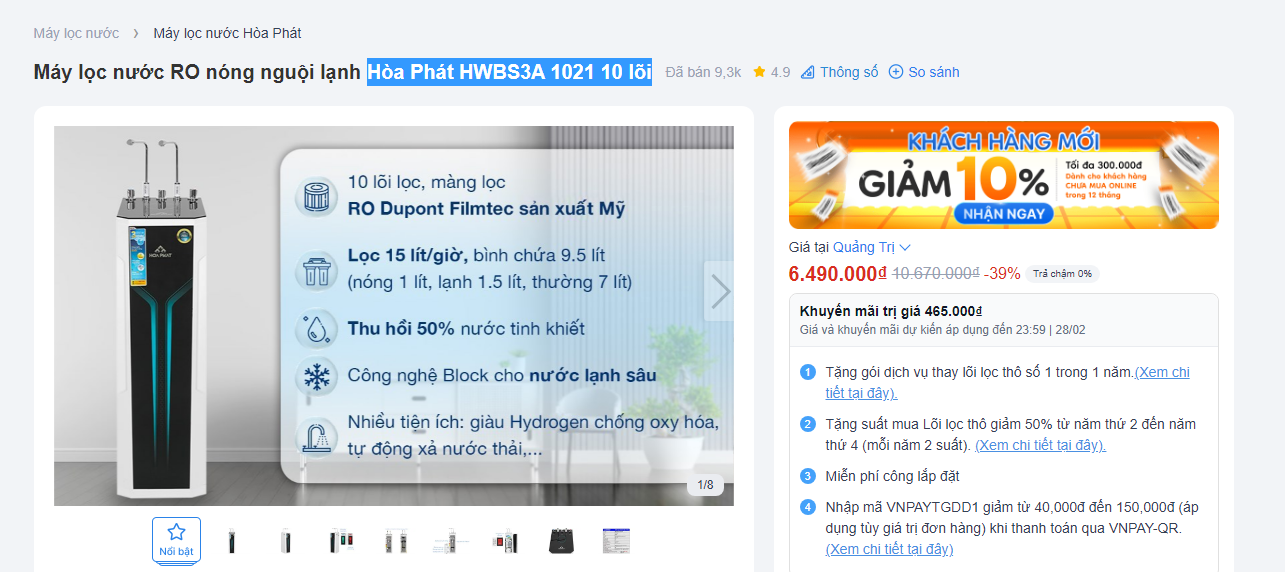This screenshot has width=1285, height=572.
Task: Click the snowflake Block technology icon
Action: pyautogui.click(x=316, y=377)
